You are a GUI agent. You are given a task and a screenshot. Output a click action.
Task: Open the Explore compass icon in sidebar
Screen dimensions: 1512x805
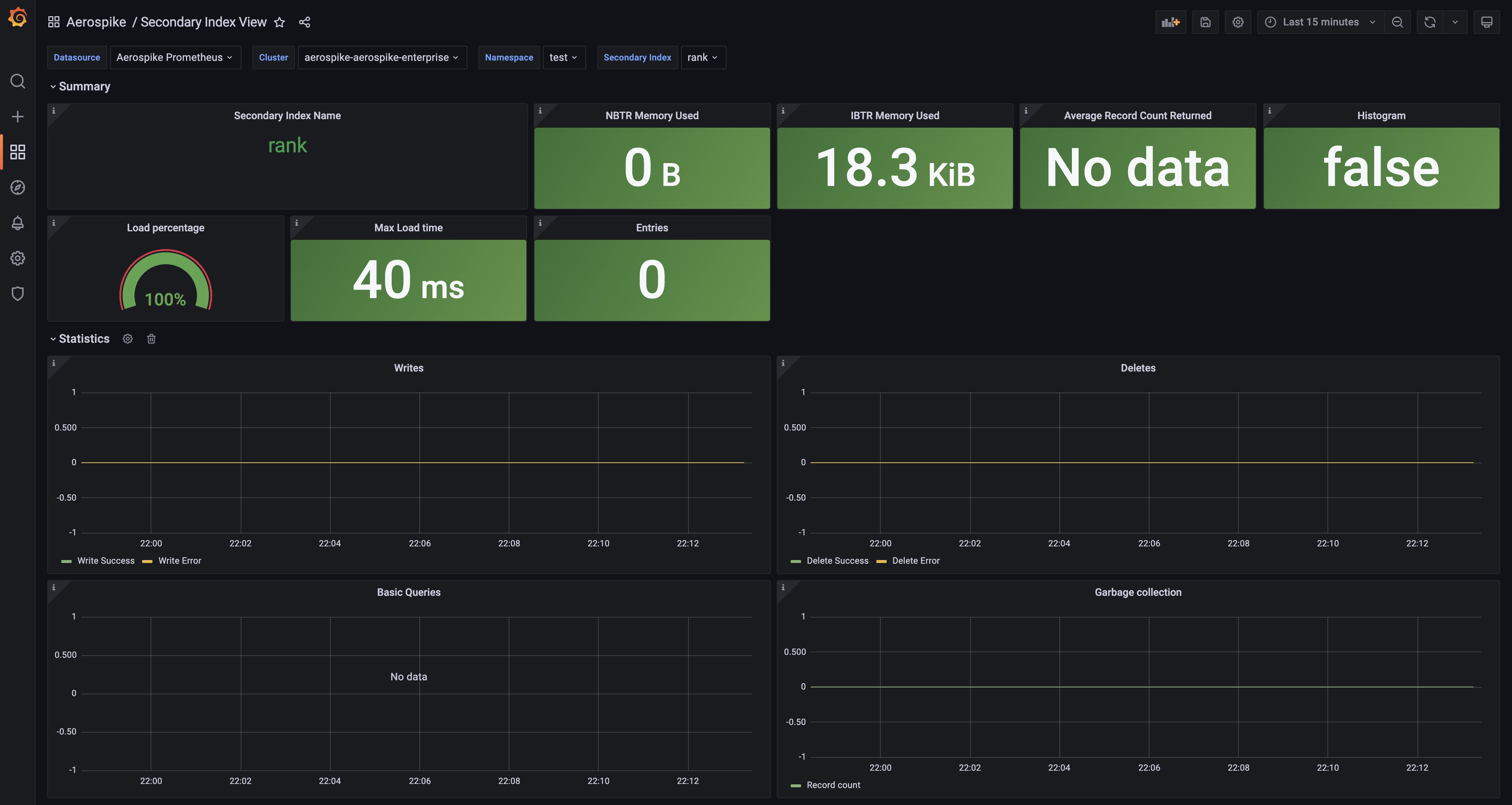click(x=18, y=188)
